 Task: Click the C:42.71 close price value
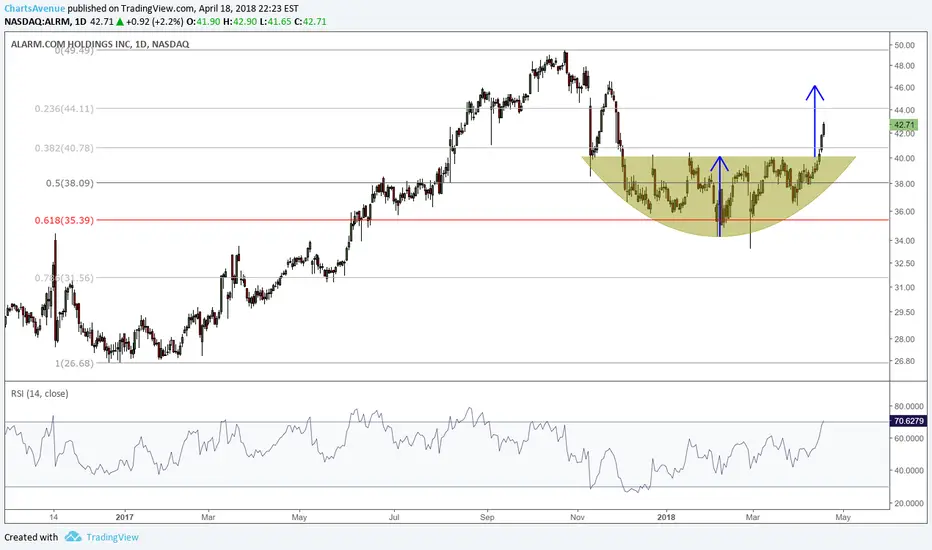(310, 21)
